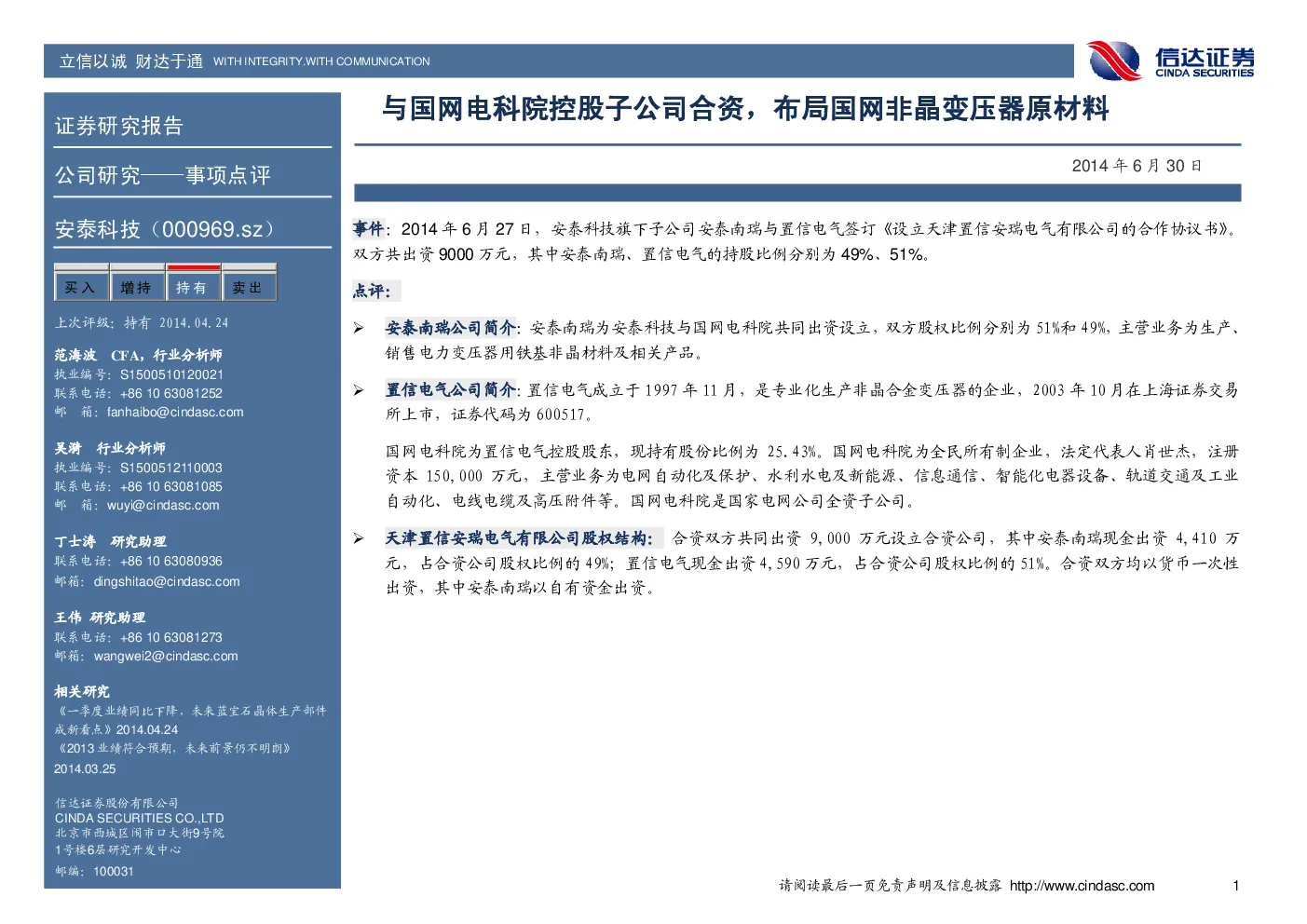Open the http://www.cindasc.com link
The height and width of the screenshot is (924, 1307).
1082,886
